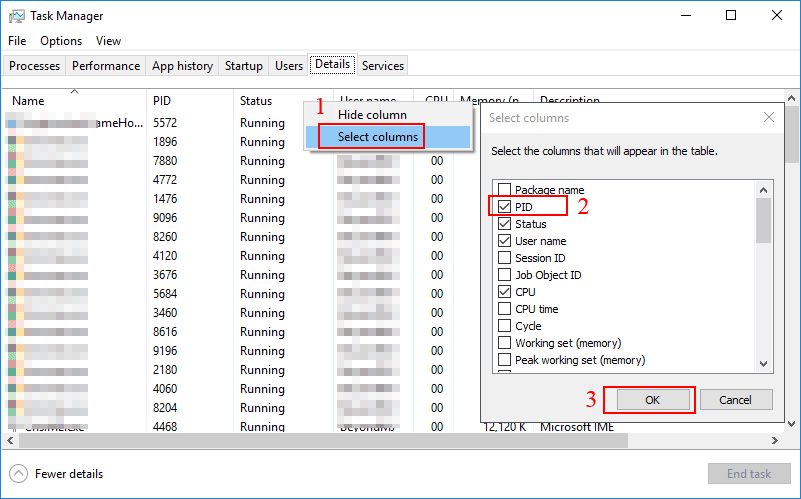Enable Peak working set (memory) checkbox

tap(504, 360)
